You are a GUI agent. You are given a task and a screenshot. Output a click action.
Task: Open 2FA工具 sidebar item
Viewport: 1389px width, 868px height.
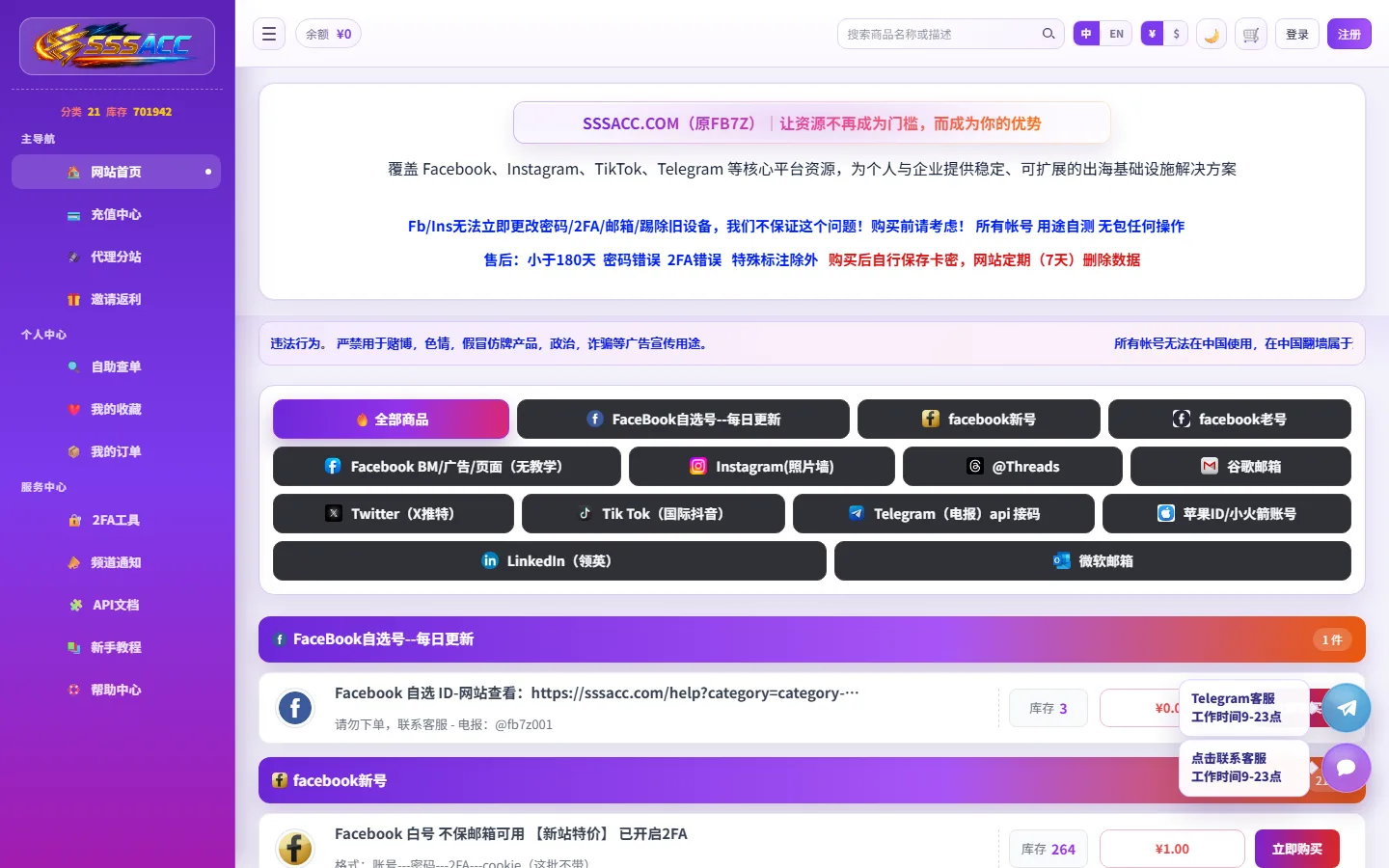(116, 520)
